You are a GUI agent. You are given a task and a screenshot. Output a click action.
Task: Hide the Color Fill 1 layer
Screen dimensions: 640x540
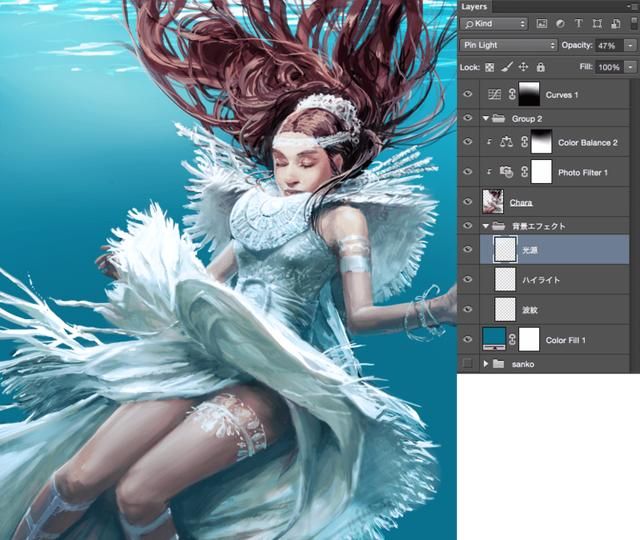[x=468, y=339]
